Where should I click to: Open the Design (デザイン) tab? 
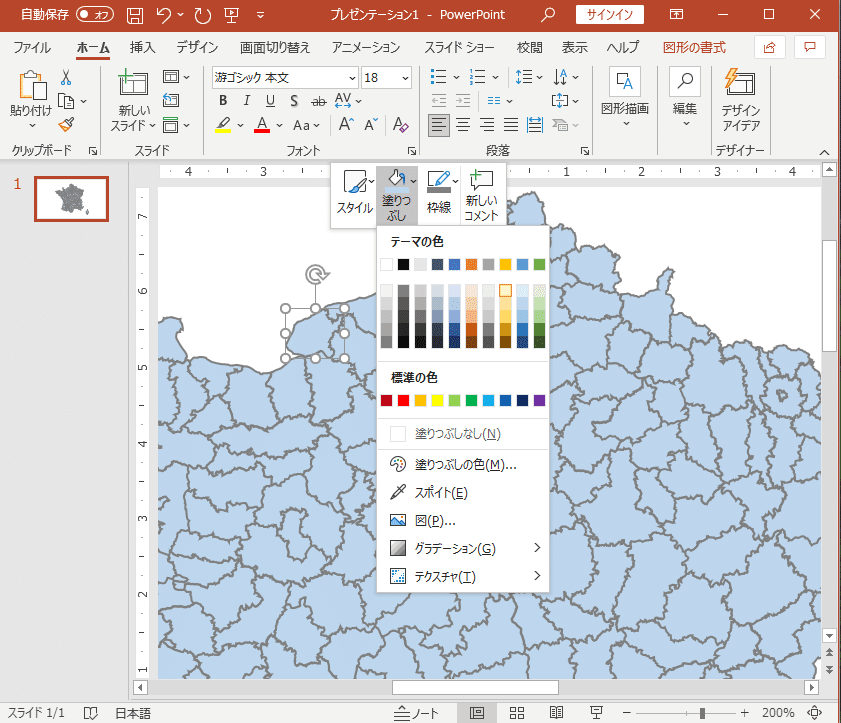197,48
